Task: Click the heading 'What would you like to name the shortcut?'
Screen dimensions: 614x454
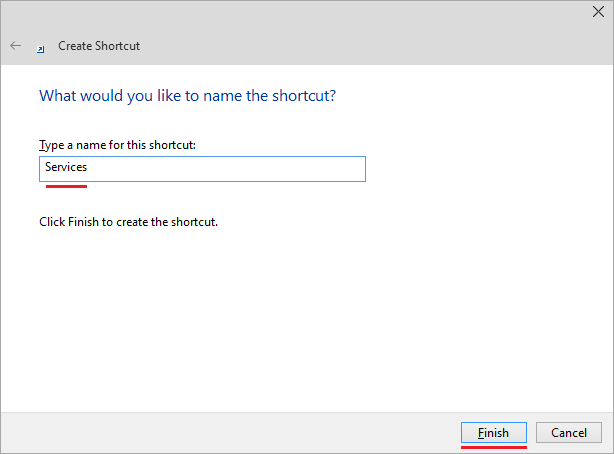Action: (188, 96)
